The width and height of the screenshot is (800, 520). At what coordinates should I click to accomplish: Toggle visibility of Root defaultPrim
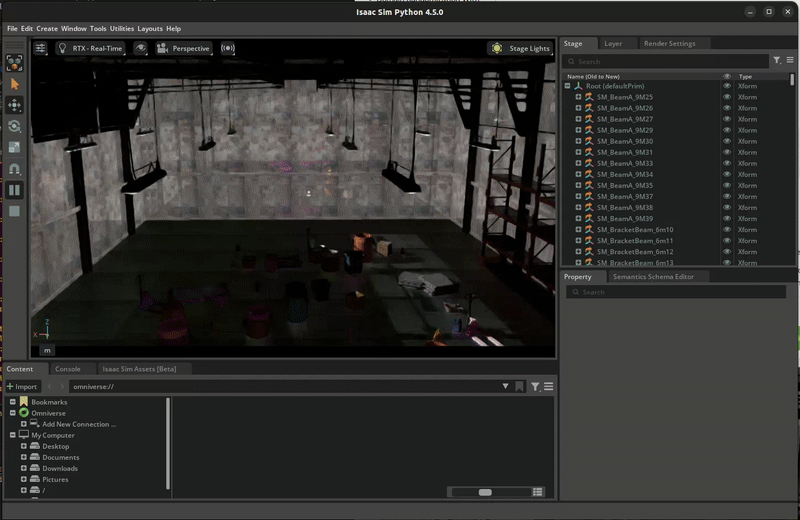(727, 86)
